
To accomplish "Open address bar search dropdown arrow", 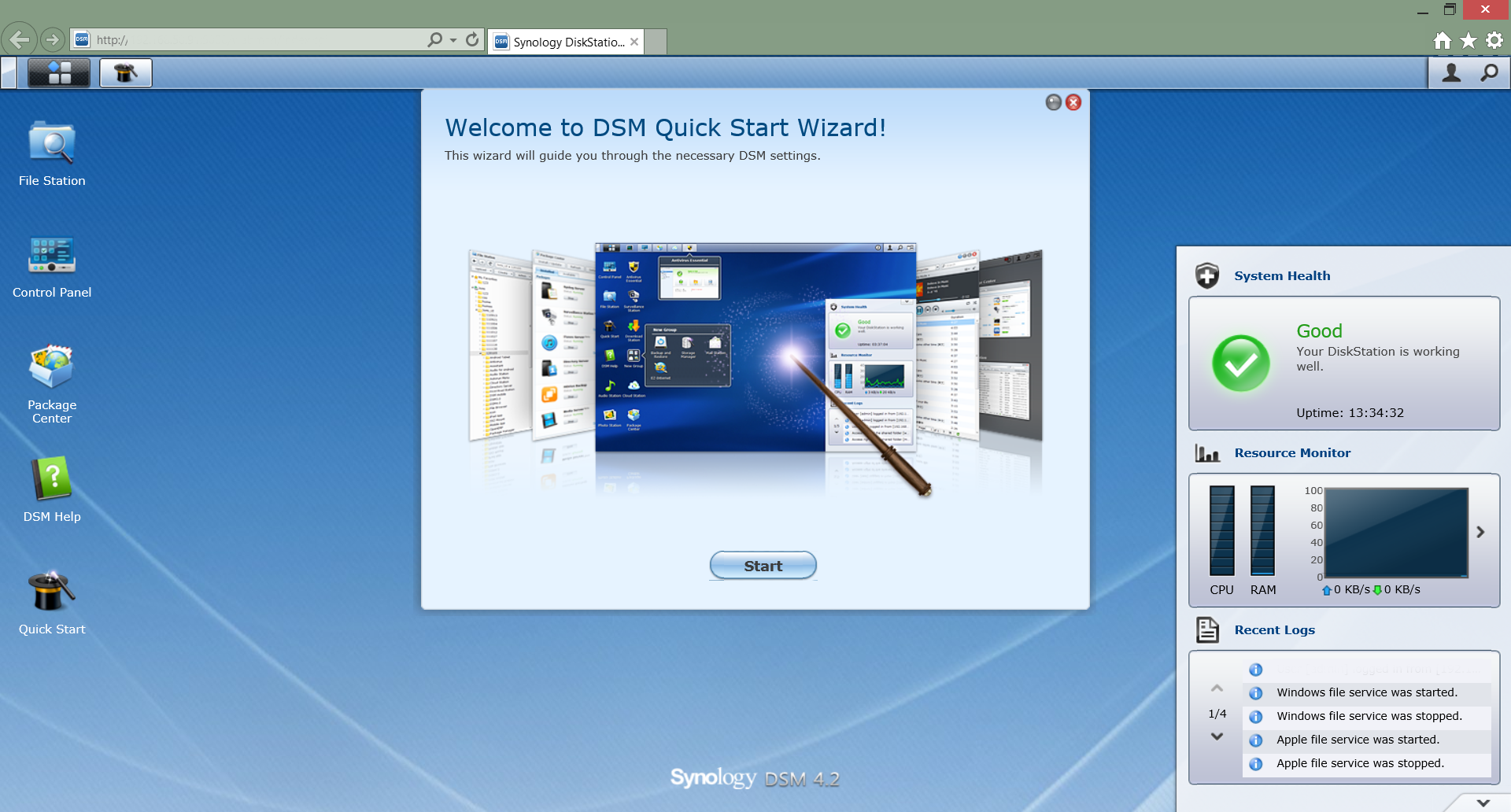I will click(453, 40).
